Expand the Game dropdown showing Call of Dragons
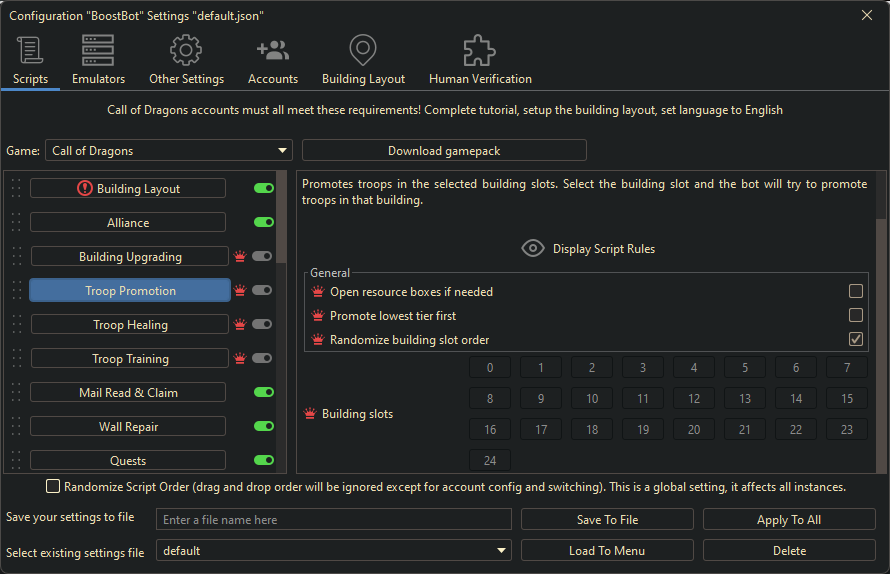This screenshot has width=890, height=574. pos(169,151)
